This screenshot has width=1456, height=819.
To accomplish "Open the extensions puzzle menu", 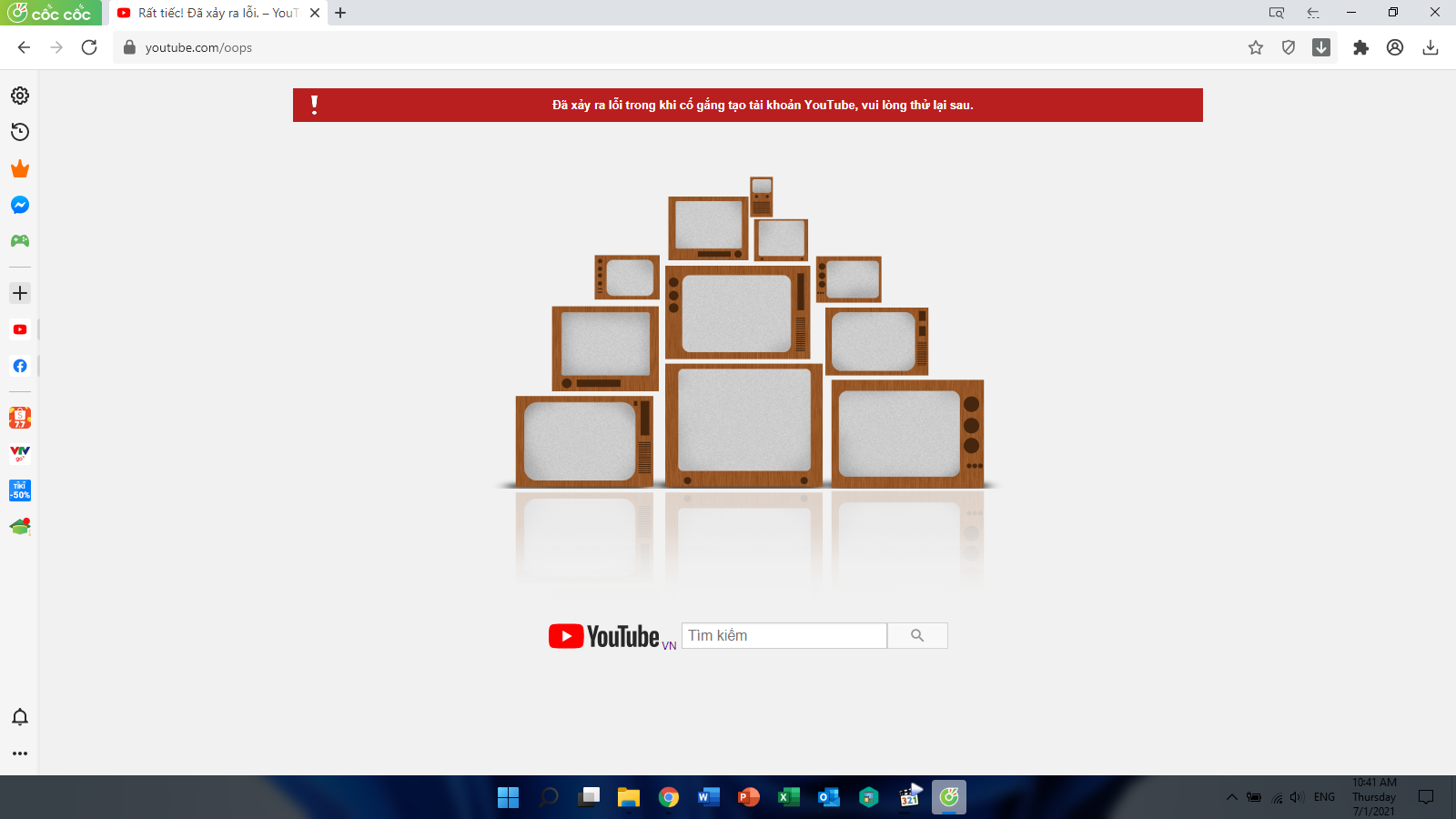I will click(1360, 47).
